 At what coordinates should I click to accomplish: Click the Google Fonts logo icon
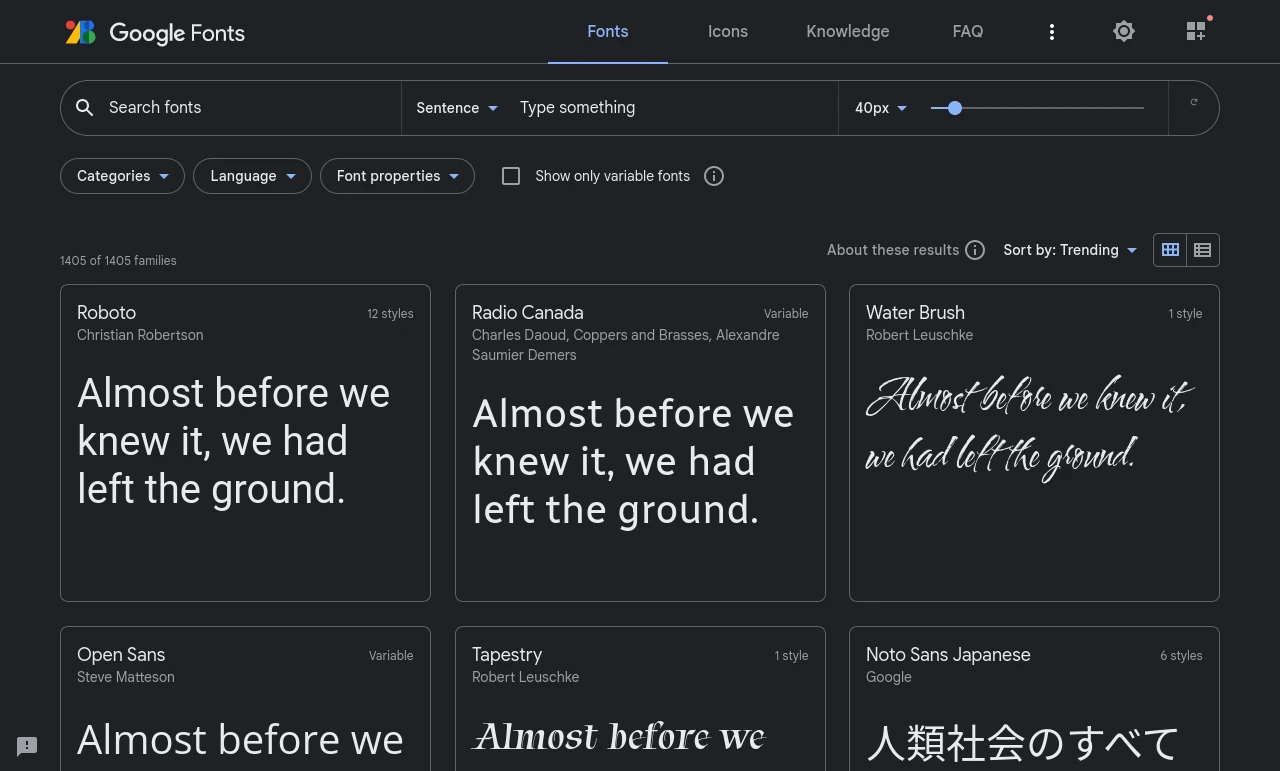point(81,32)
